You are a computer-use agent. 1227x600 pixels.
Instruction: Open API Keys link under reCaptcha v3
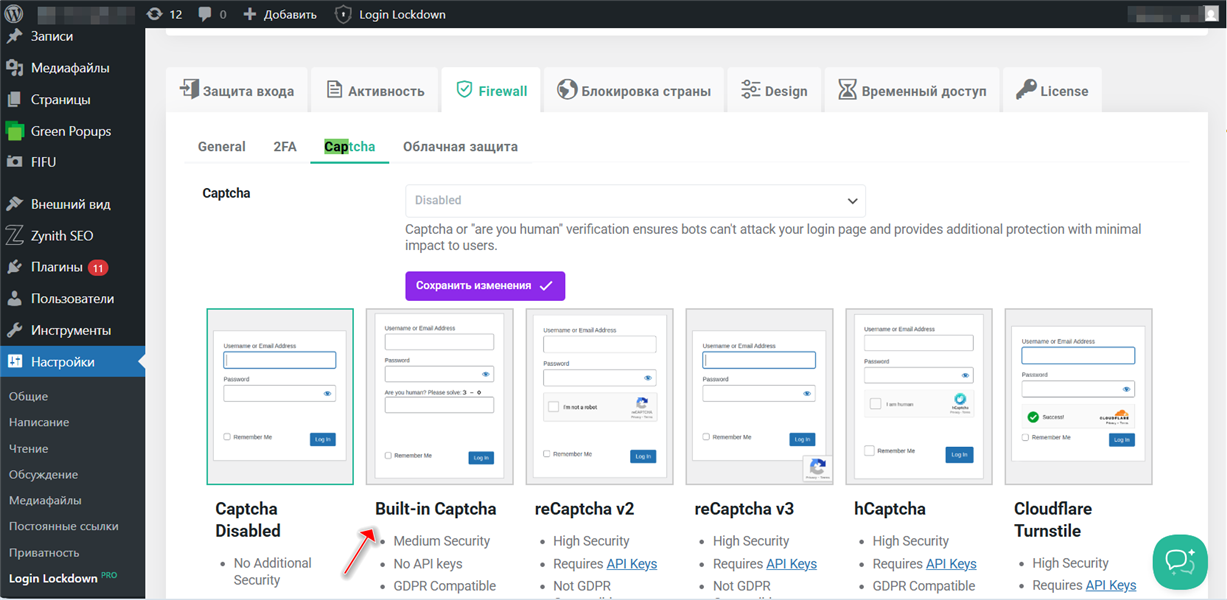(791, 563)
